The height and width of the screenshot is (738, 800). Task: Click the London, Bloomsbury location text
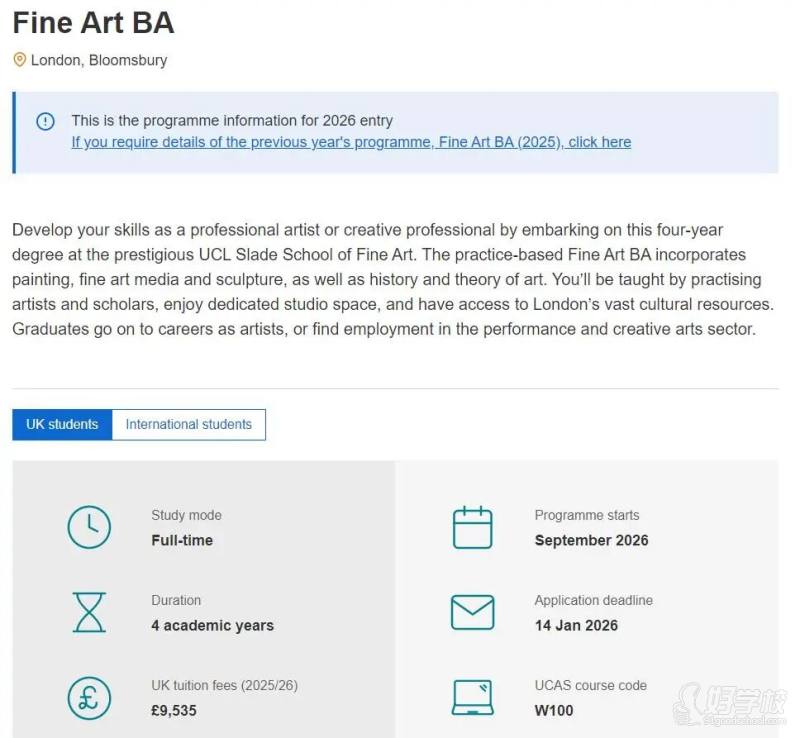99,60
